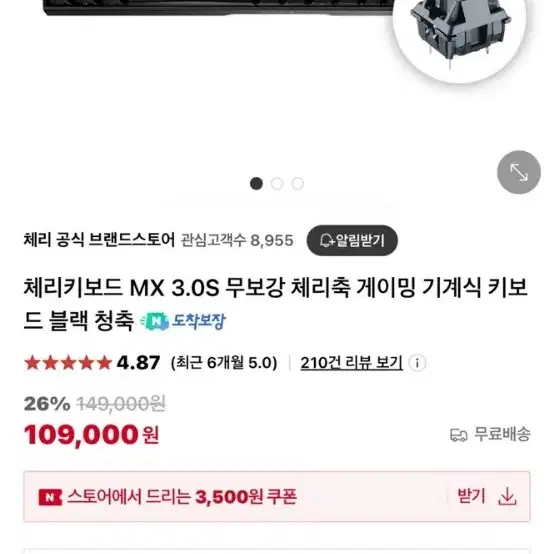Select the second image carousel dot

click(277, 183)
